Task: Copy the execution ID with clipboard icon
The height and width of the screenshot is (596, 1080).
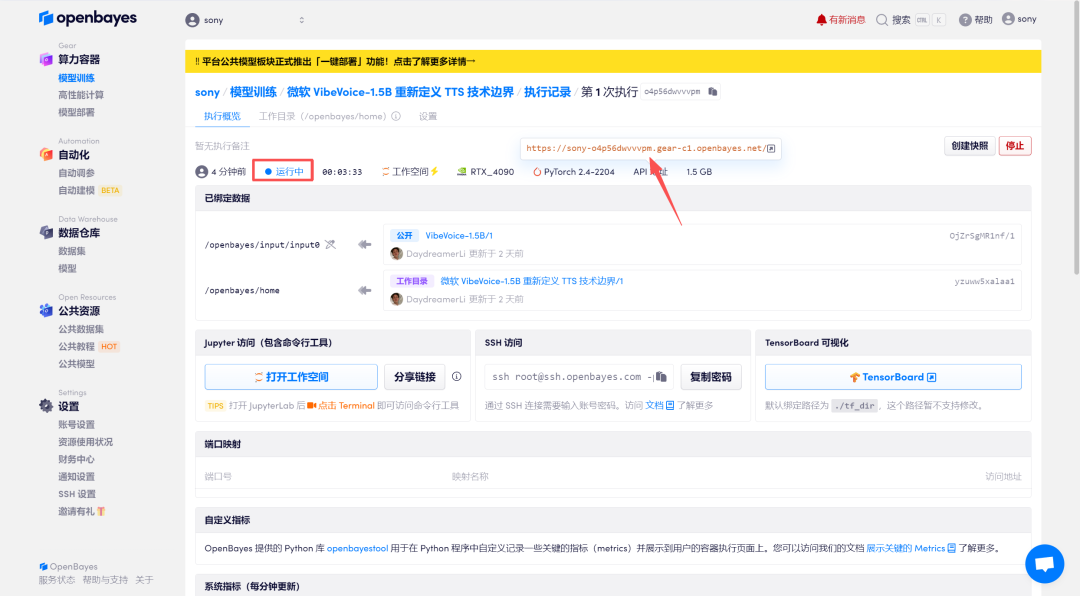Action: point(713,92)
